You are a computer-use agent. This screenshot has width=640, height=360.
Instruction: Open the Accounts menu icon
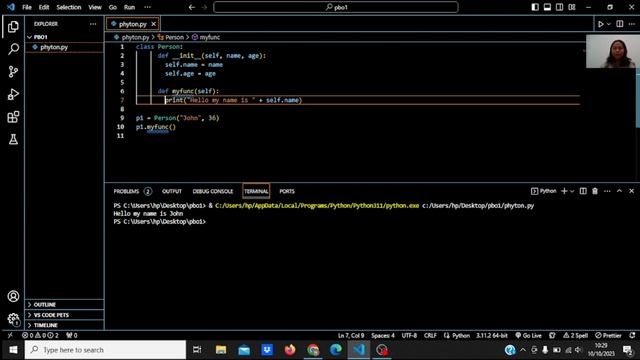pos(13,296)
